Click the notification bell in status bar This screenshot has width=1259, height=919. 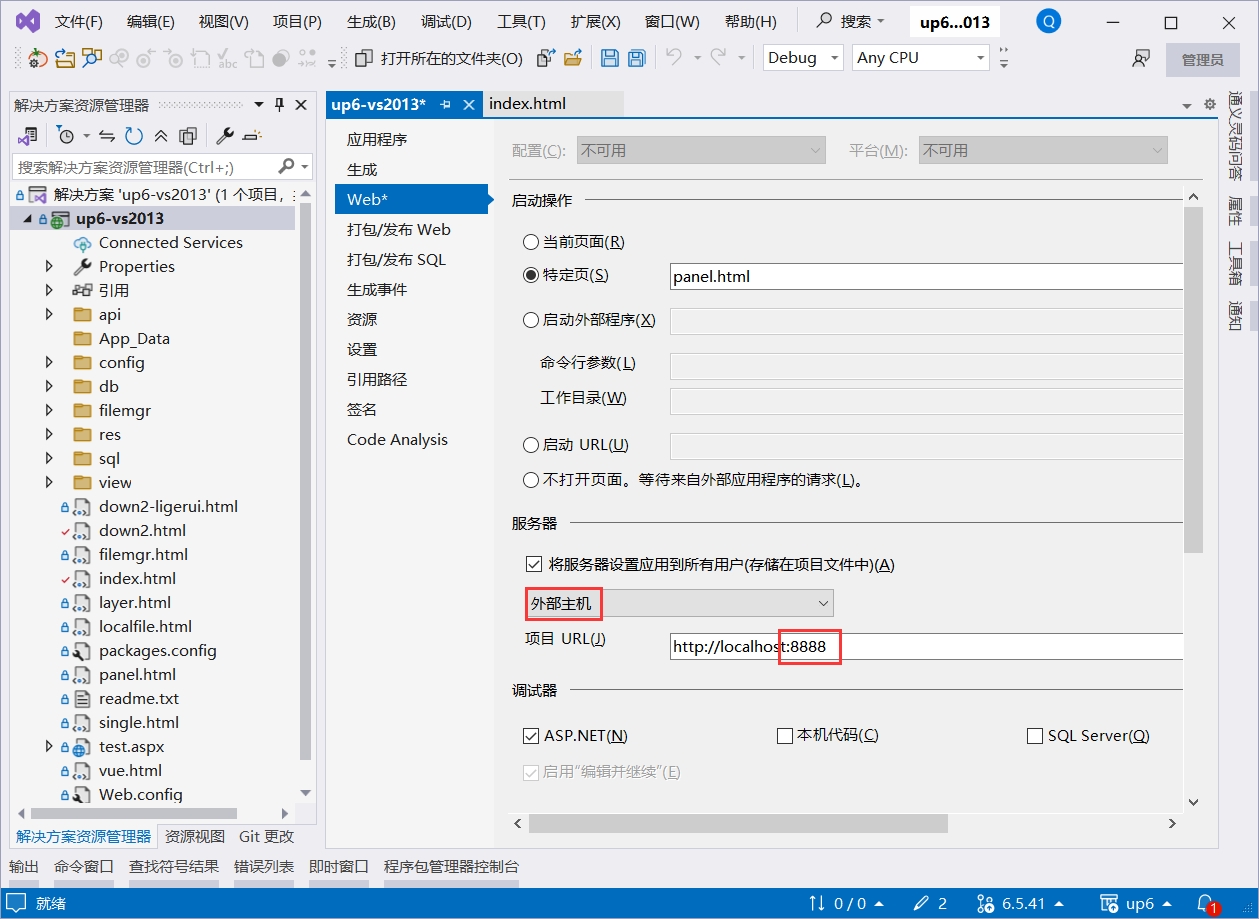pyautogui.click(x=1205, y=903)
